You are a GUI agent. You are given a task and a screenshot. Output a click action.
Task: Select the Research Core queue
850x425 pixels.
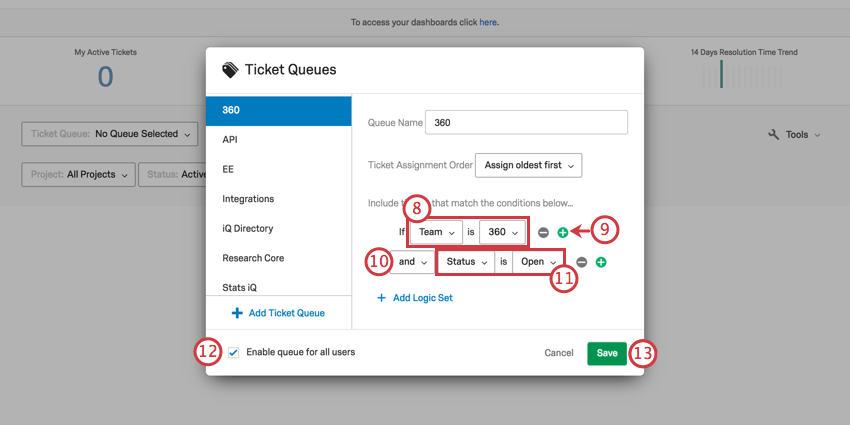point(253,258)
